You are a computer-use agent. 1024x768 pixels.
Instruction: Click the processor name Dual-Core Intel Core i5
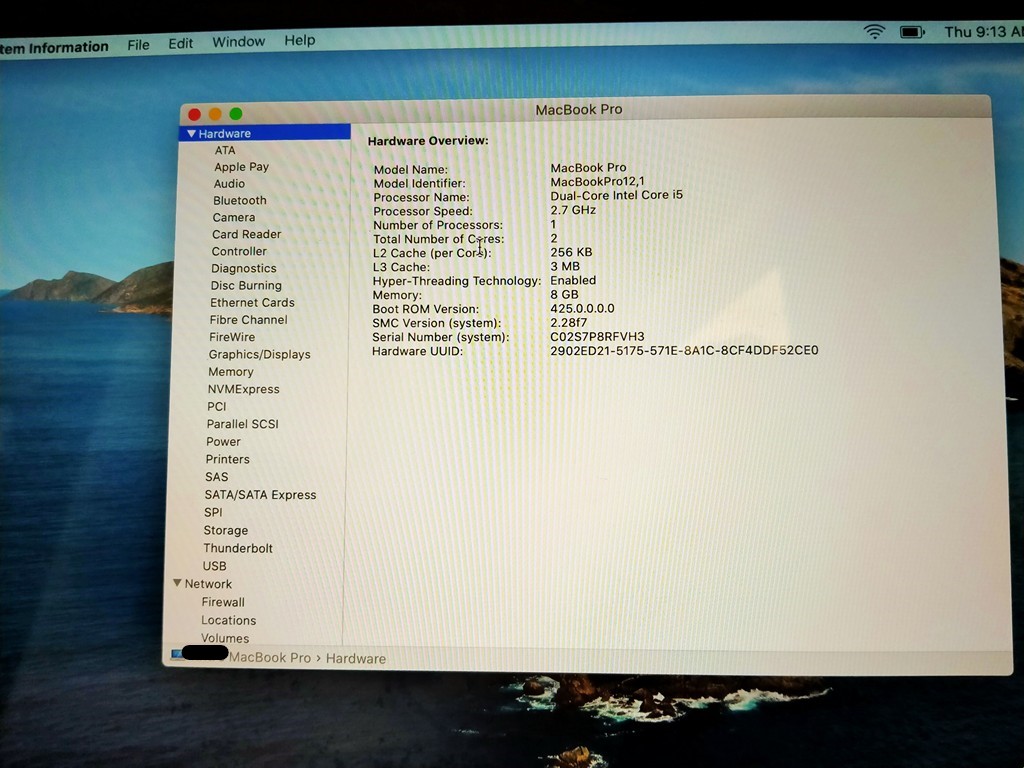[616, 195]
